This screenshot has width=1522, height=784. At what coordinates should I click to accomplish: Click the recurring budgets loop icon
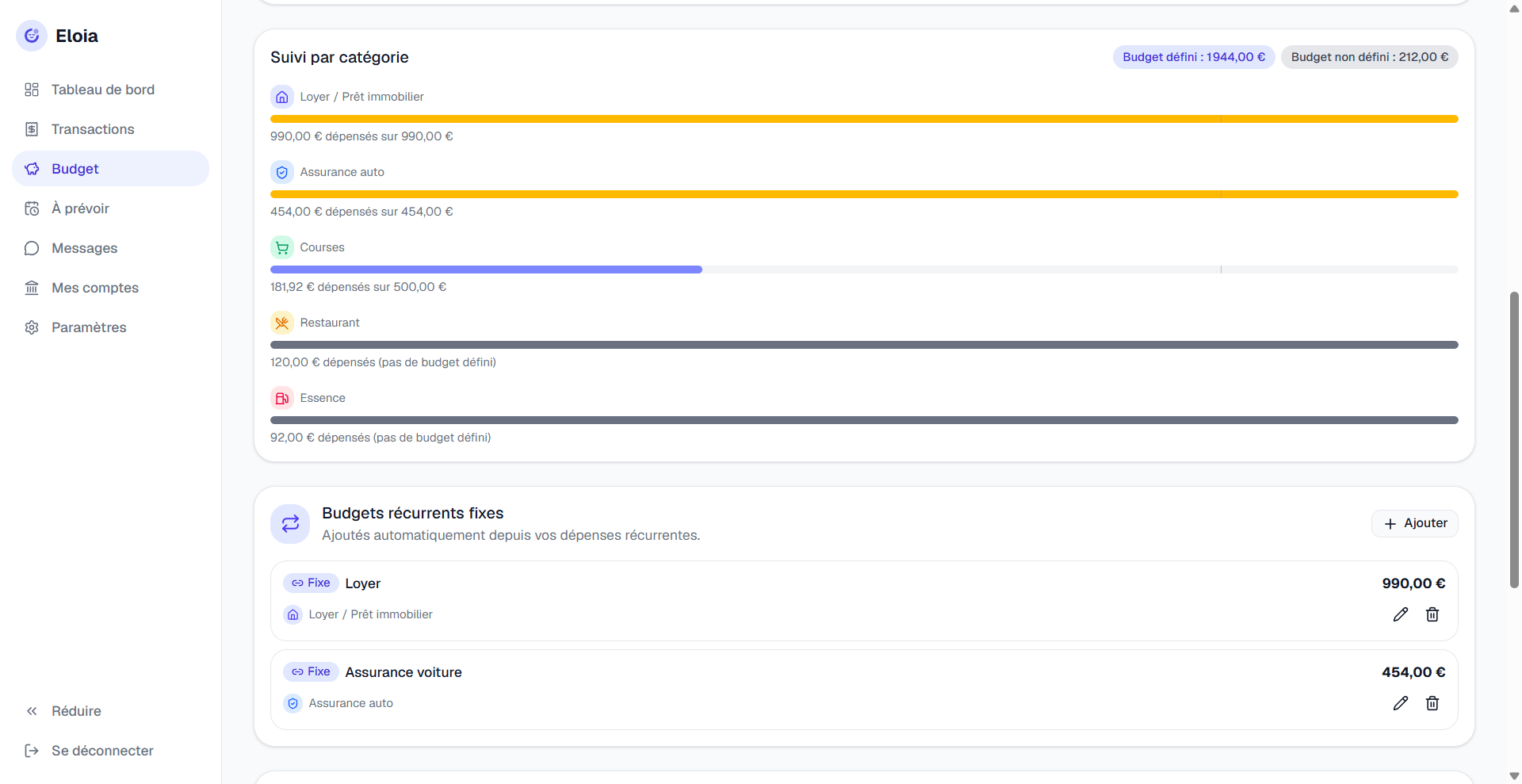tap(290, 524)
